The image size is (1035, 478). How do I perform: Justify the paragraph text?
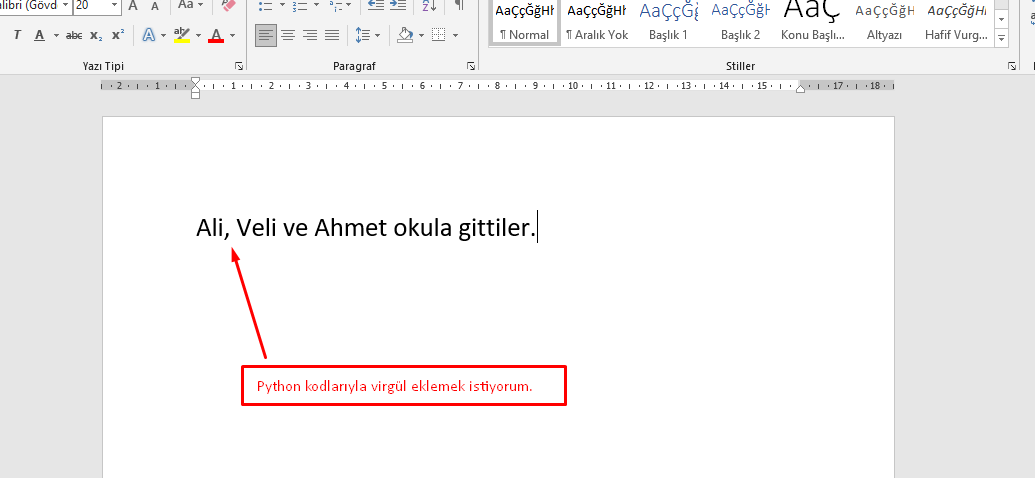pos(332,35)
